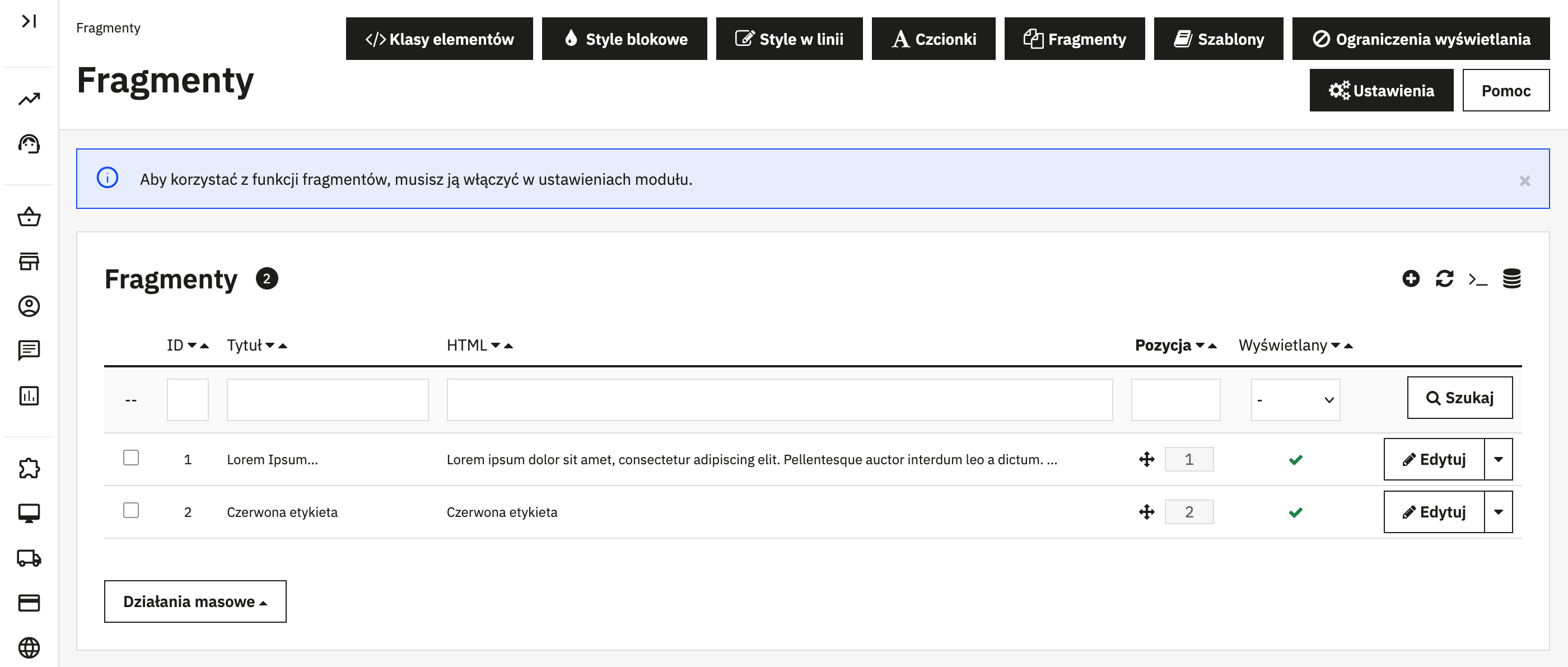Switch to the Szablony tab
This screenshot has height=667, width=1568.
coord(1218,39)
